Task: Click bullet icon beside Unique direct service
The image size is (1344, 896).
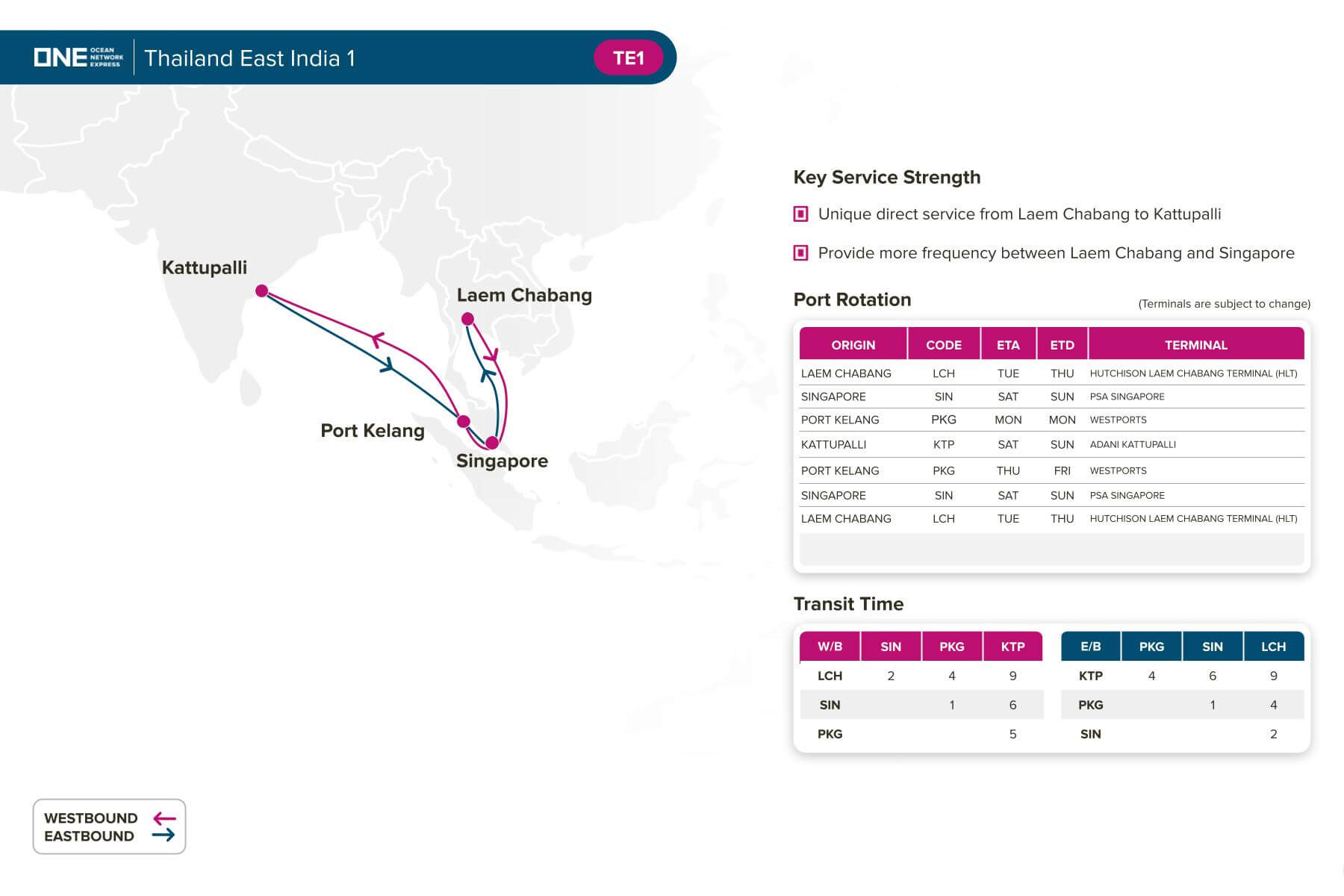Action: click(x=800, y=214)
